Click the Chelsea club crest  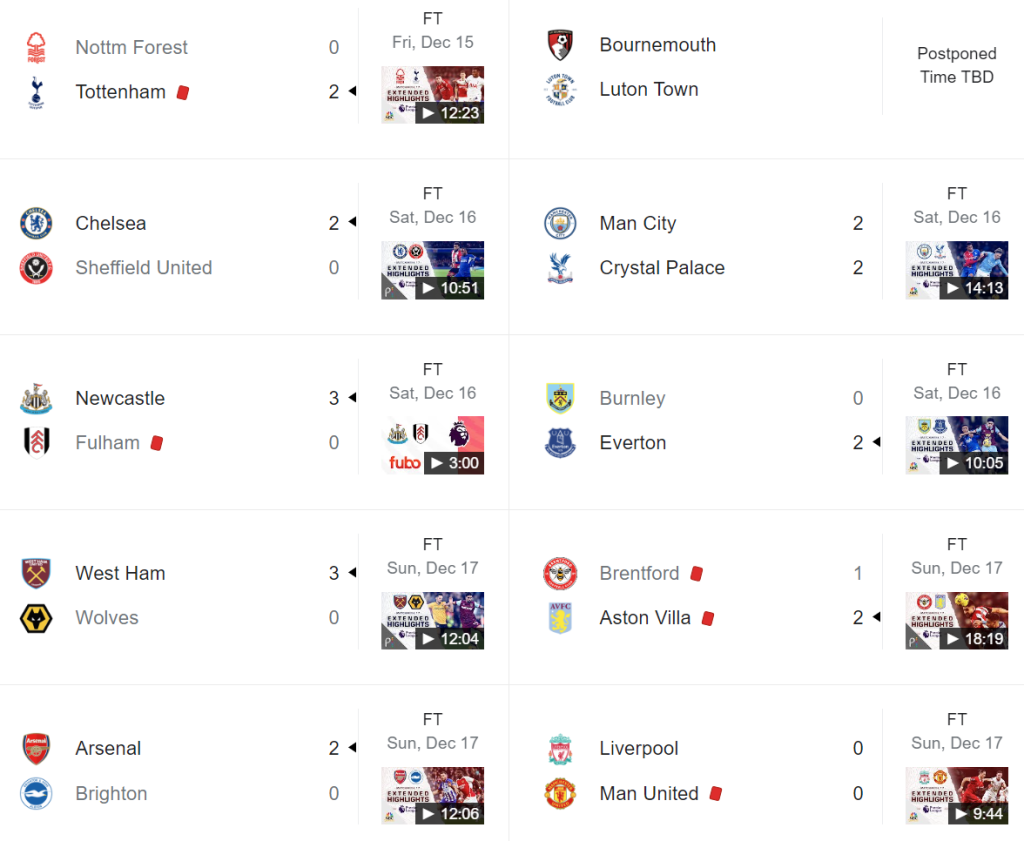[36, 223]
